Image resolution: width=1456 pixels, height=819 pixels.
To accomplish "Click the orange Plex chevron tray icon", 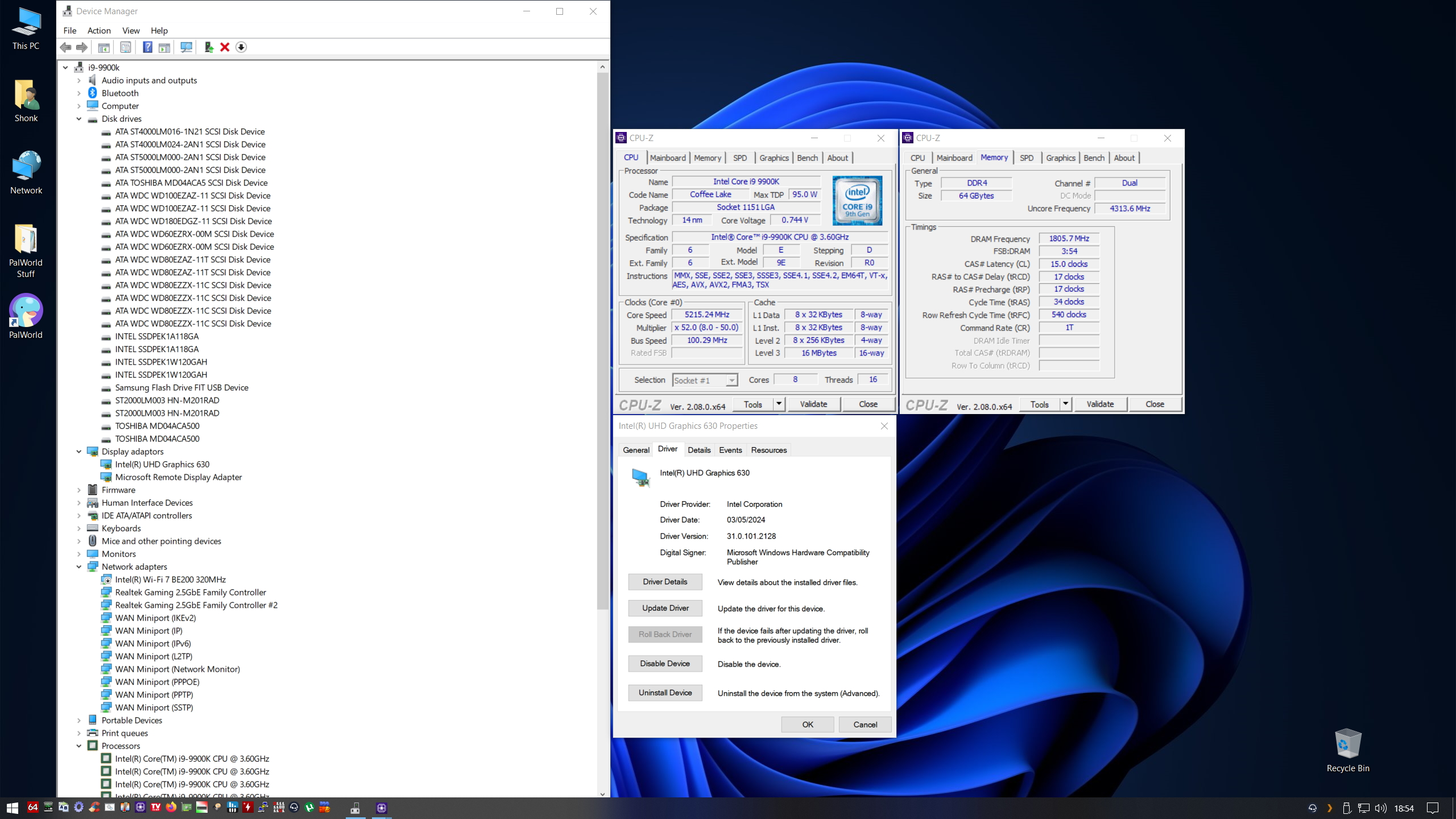I will 1330,808.
